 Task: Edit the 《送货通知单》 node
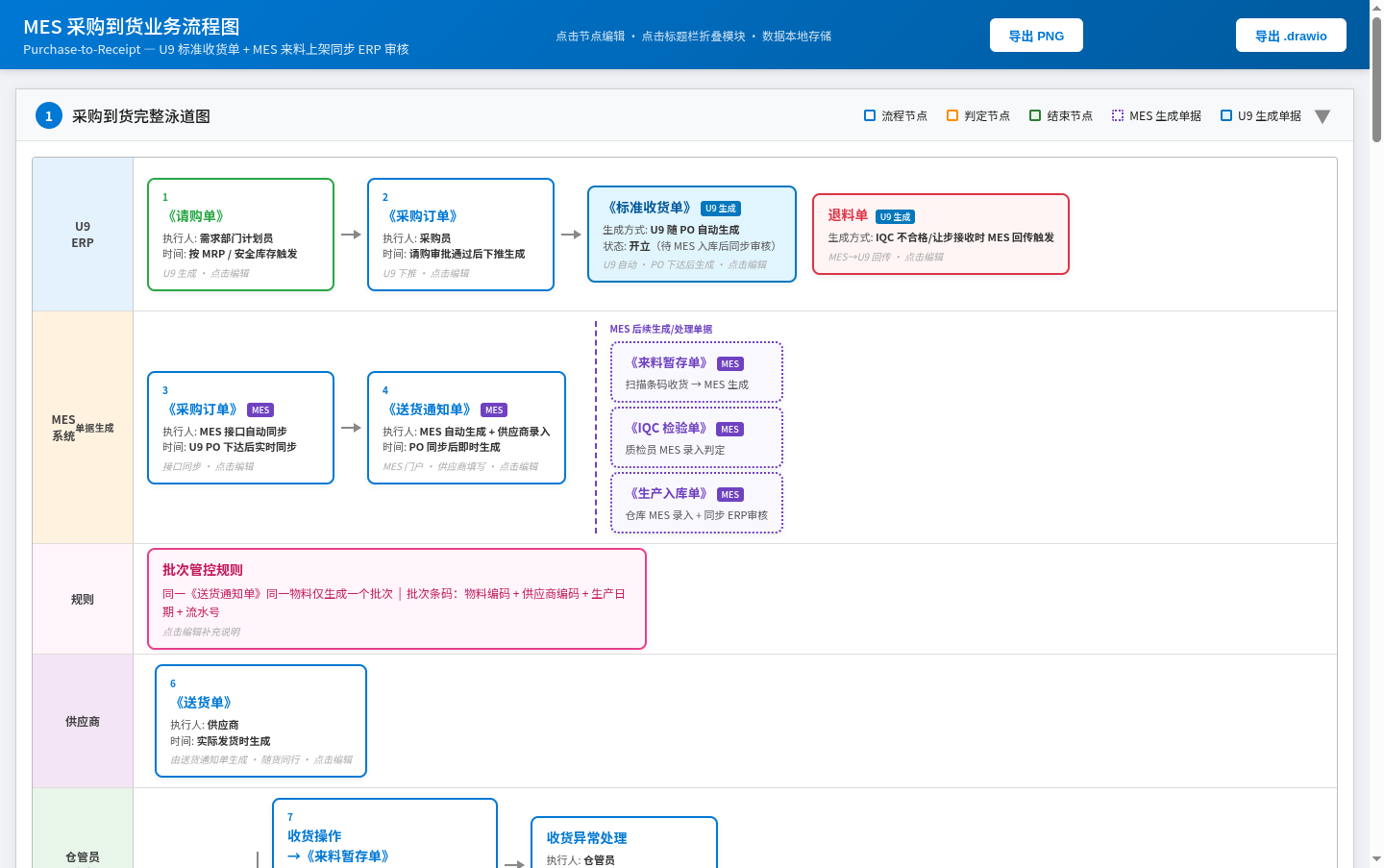click(x=466, y=428)
